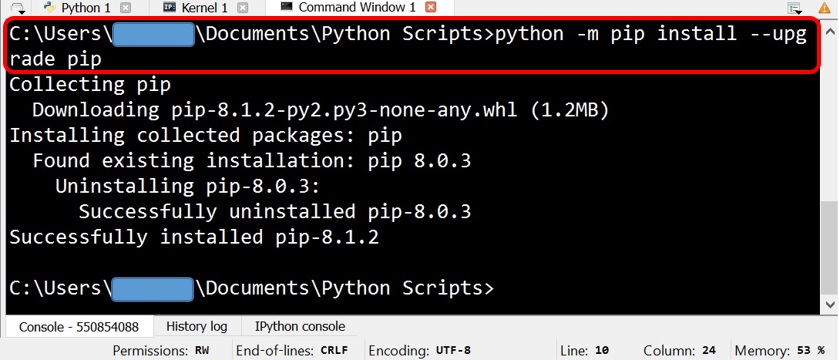Select the Console - 550854088 tab

pyautogui.click(x=79, y=327)
